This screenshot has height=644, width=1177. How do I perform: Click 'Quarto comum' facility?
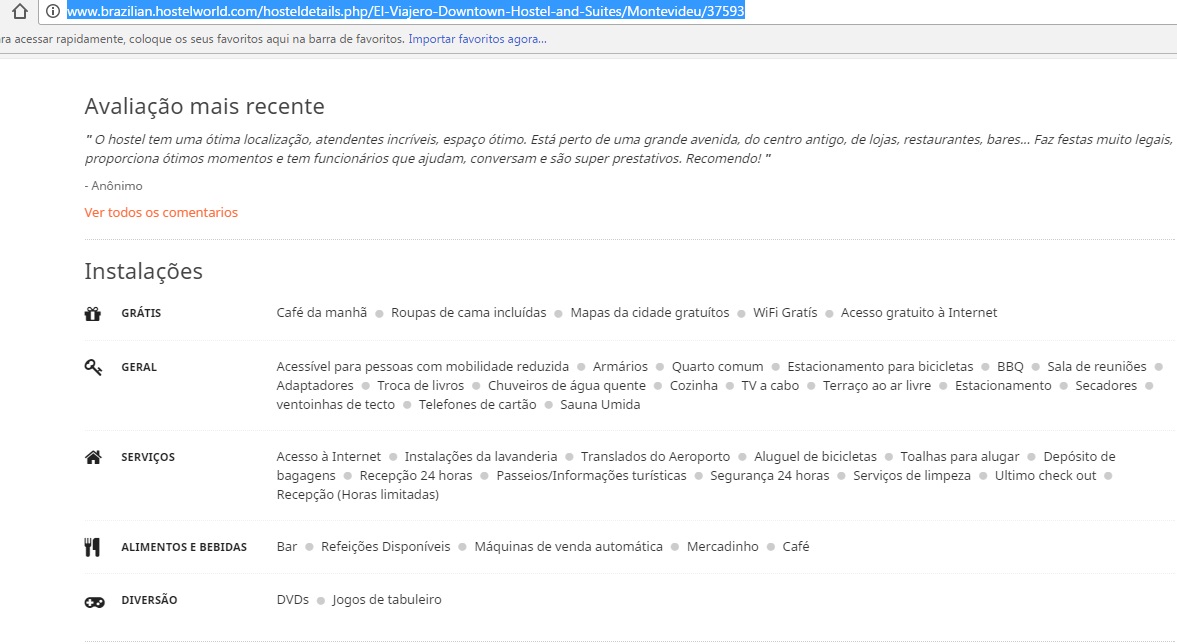pyautogui.click(x=718, y=366)
